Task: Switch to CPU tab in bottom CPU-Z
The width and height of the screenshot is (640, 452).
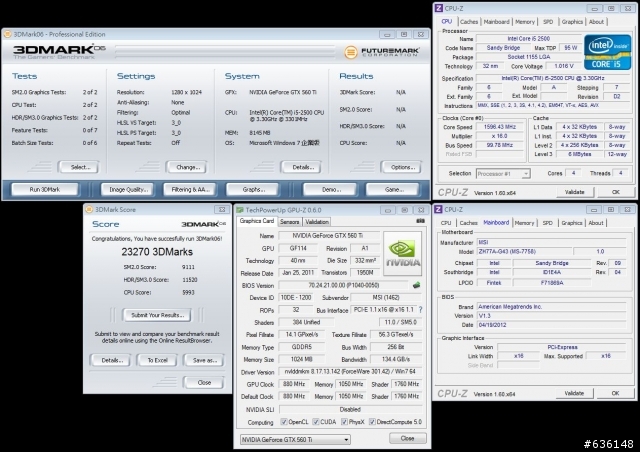Action: pos(446,223)
